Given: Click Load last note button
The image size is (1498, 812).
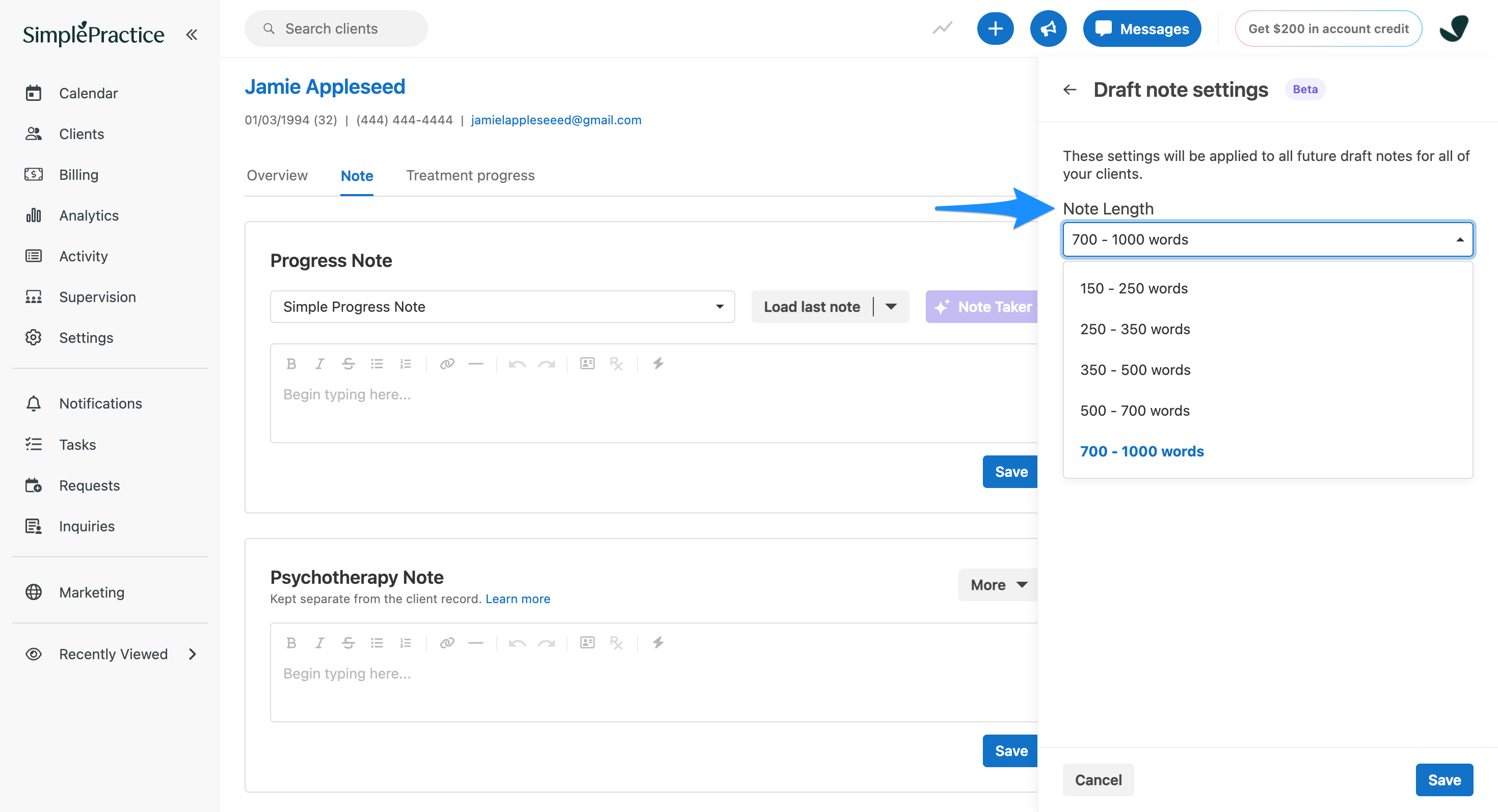Looking at the screenshot, I should 812,306.
